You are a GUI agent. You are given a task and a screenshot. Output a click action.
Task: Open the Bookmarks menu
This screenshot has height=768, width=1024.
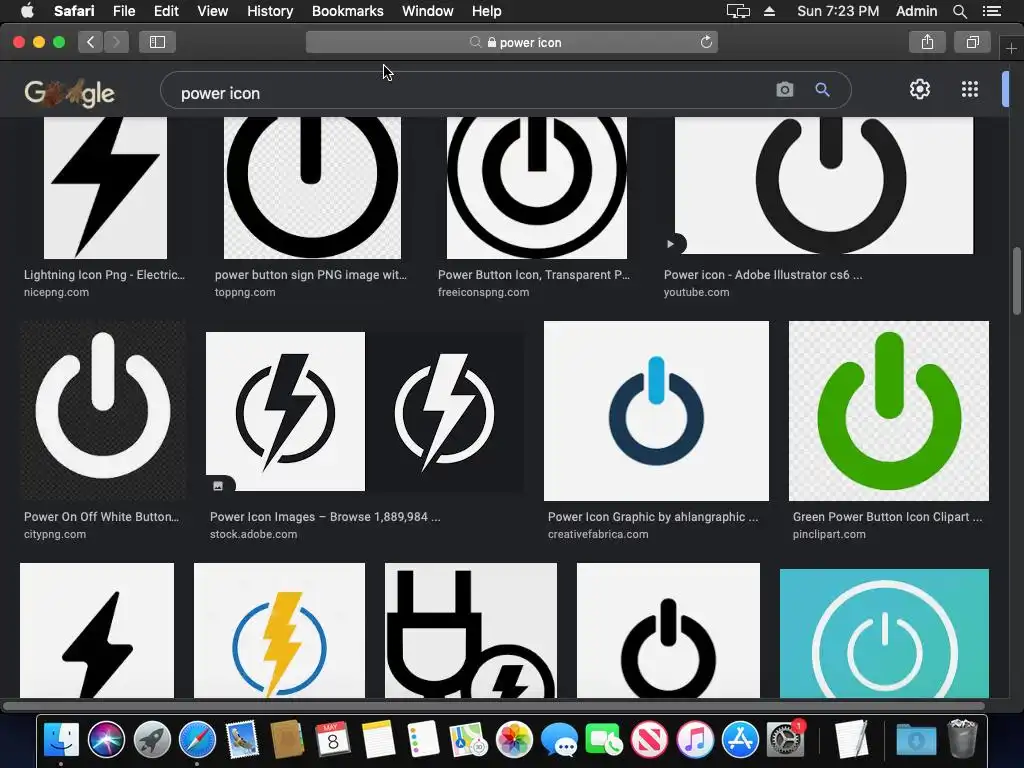(347, 11)
